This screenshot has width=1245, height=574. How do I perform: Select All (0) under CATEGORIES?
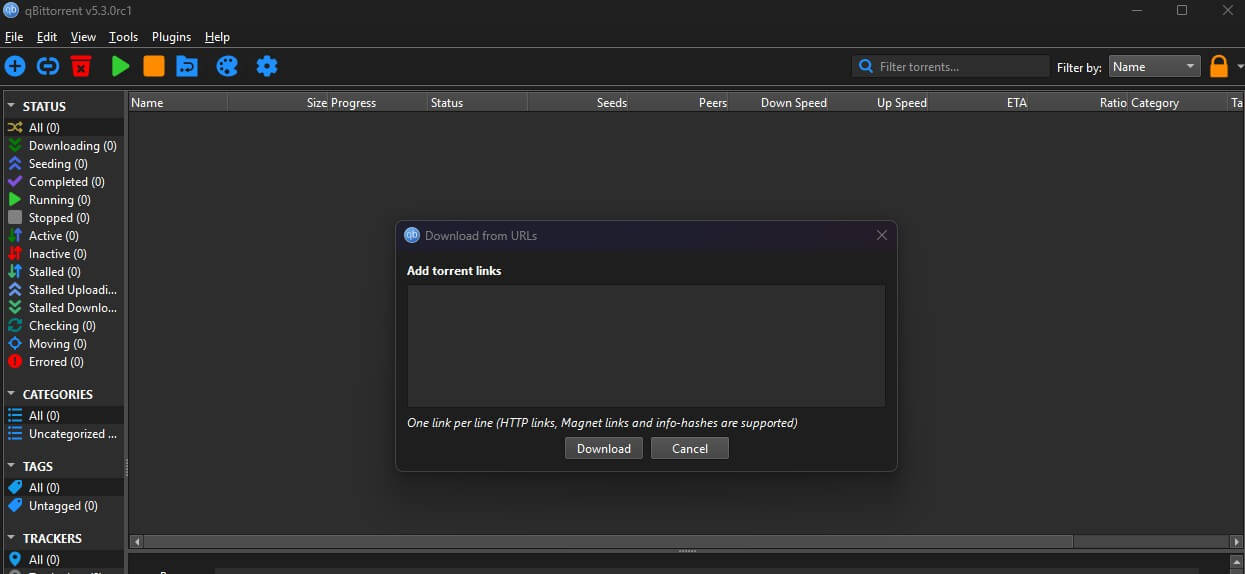(62, 416)
